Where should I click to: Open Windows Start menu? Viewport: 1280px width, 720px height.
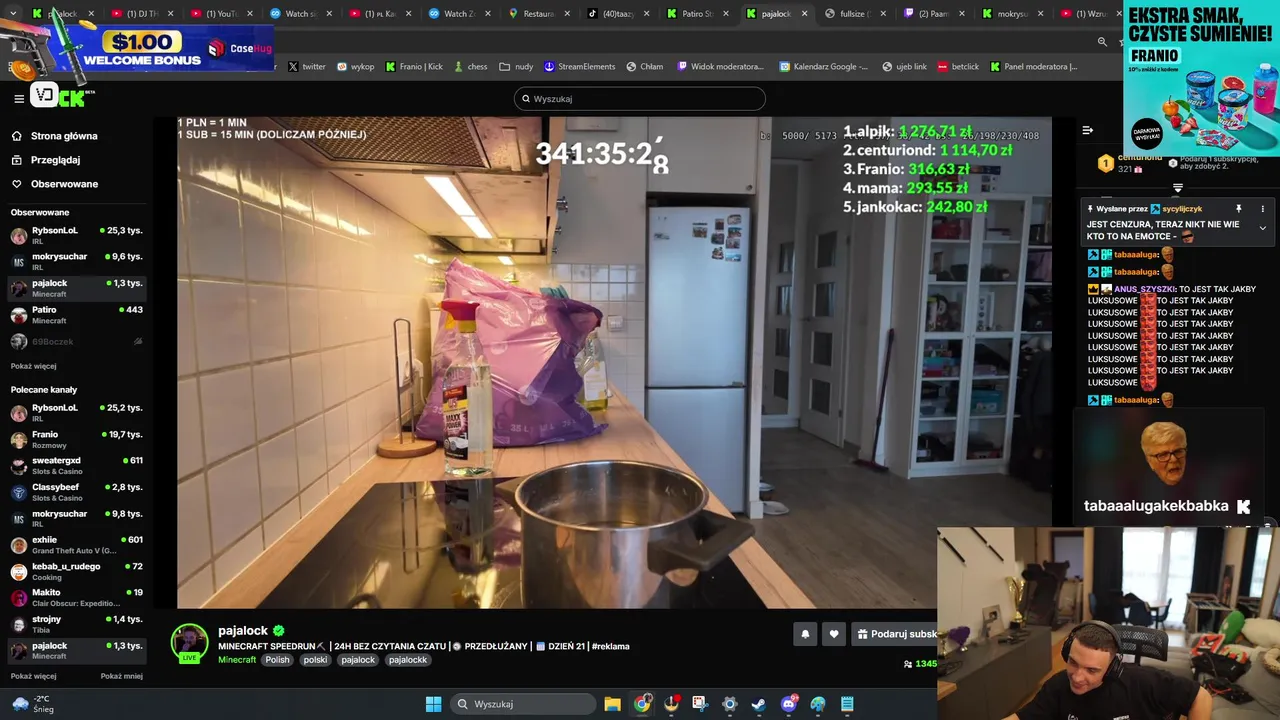click(433, 704)
